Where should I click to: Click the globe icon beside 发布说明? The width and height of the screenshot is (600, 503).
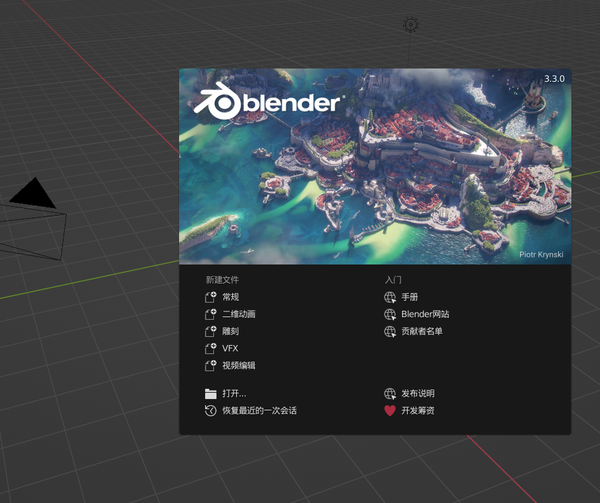[x=390, y=394]
